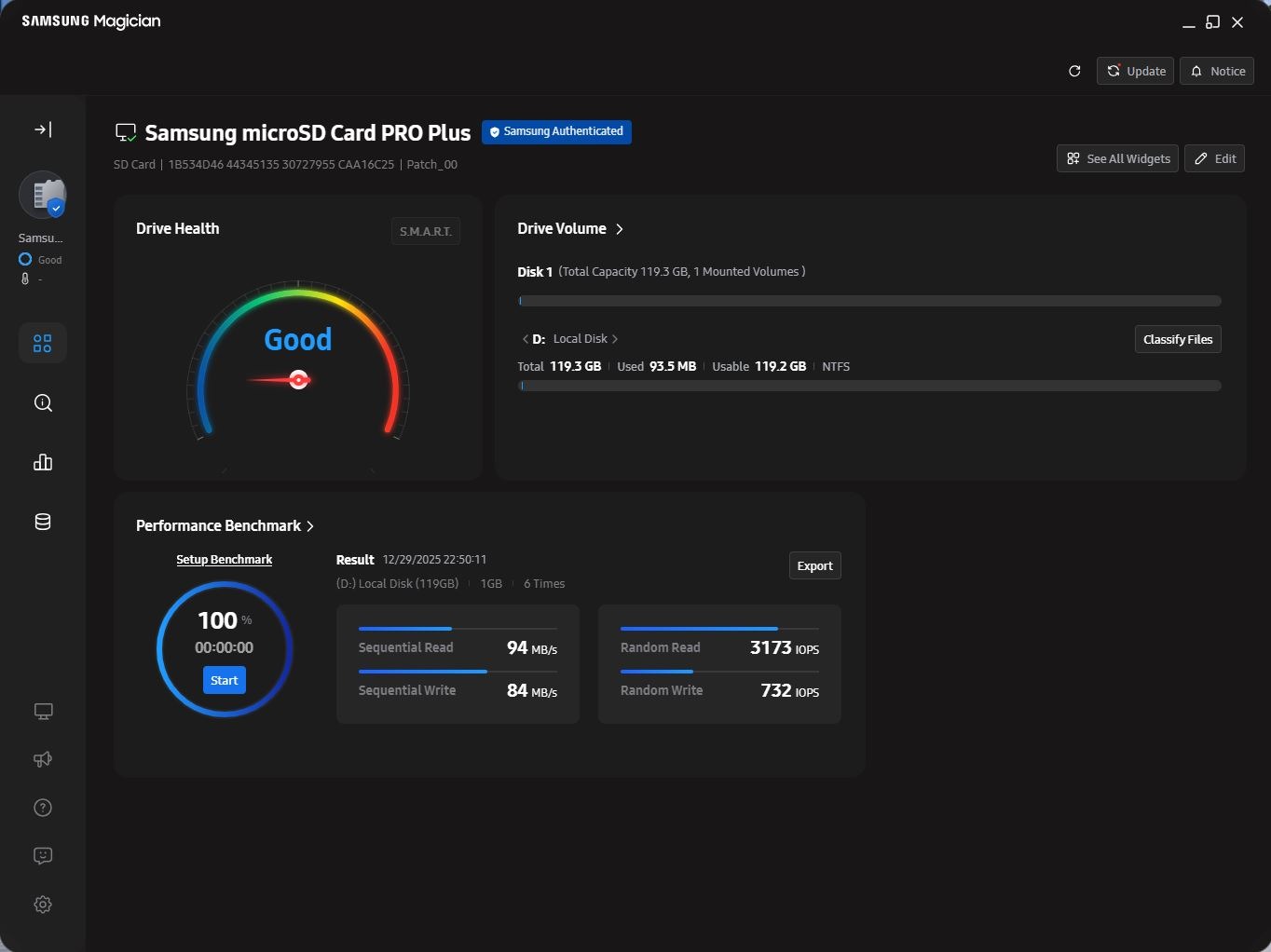
Task: Open the database cylinder sidebar icon
Action: pos(43,522)
